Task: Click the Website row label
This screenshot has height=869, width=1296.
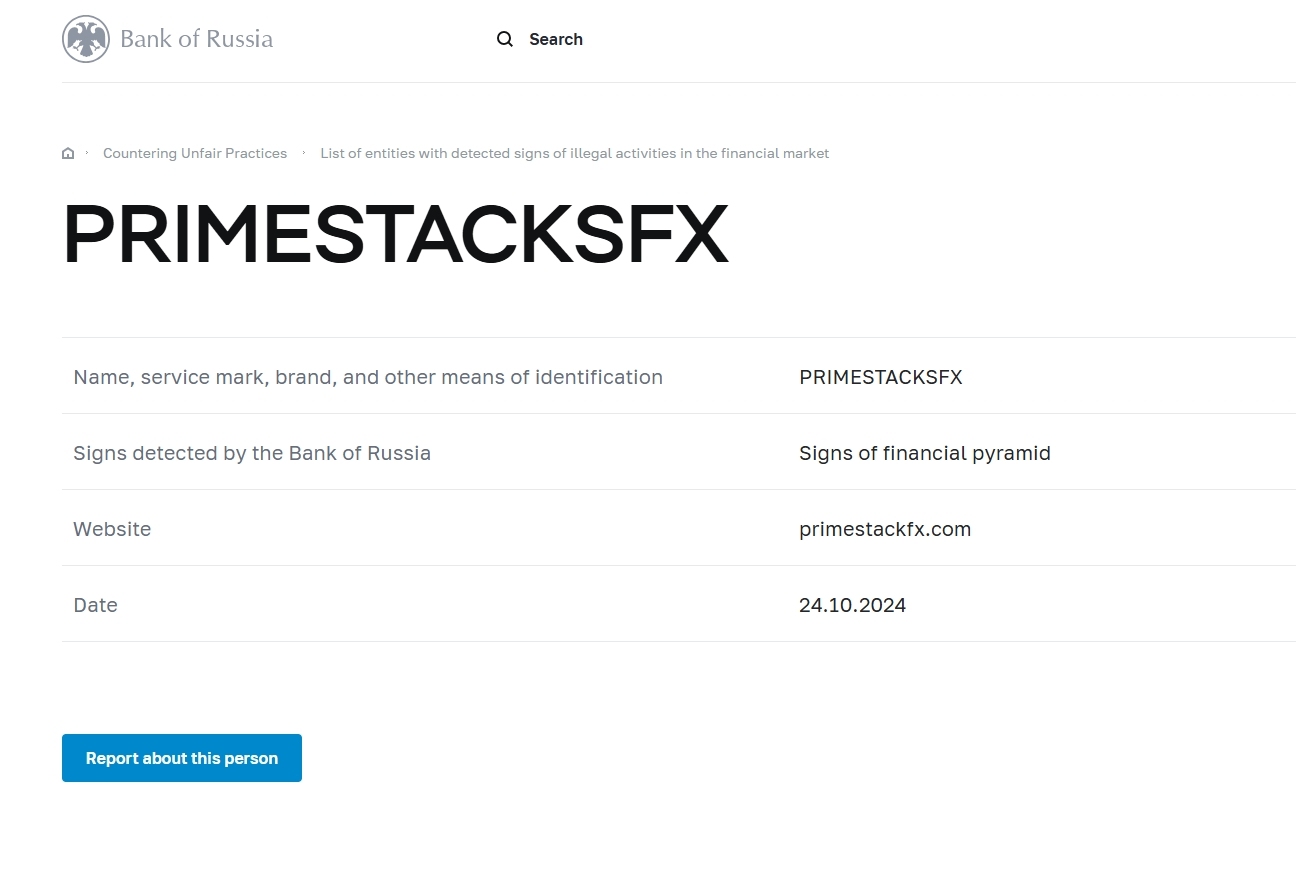Action: coord(112,529)
